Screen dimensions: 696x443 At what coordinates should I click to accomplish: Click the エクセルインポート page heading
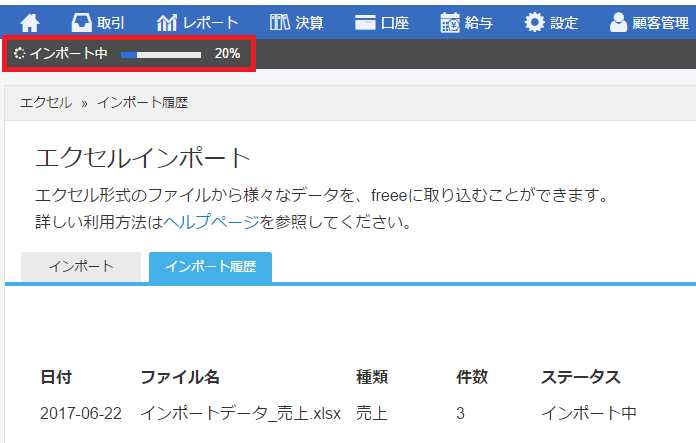143,158
